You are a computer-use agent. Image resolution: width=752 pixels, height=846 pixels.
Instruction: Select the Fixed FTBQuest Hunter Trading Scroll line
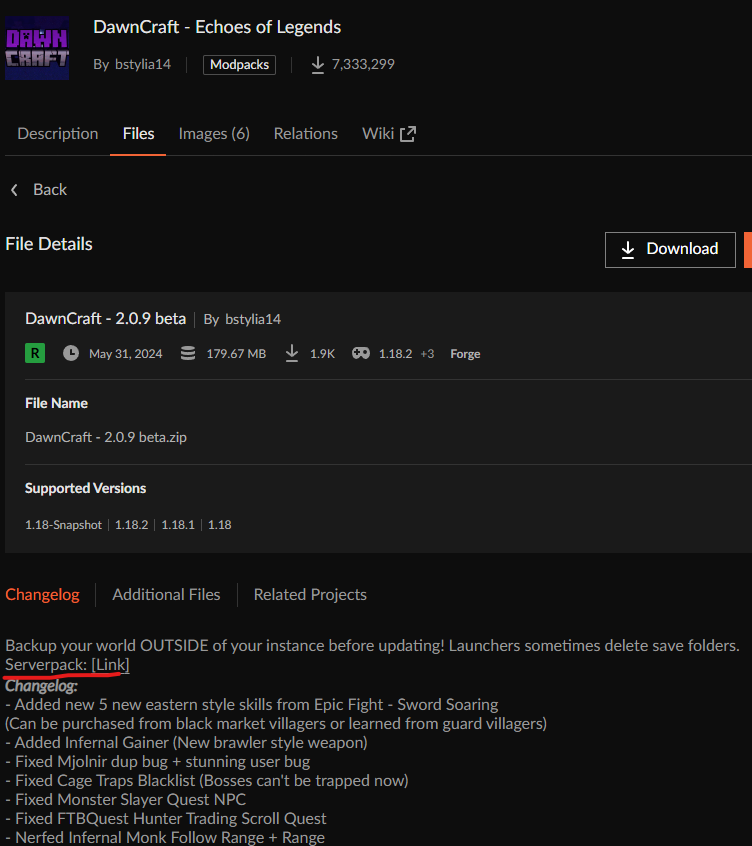click(166, 818)
